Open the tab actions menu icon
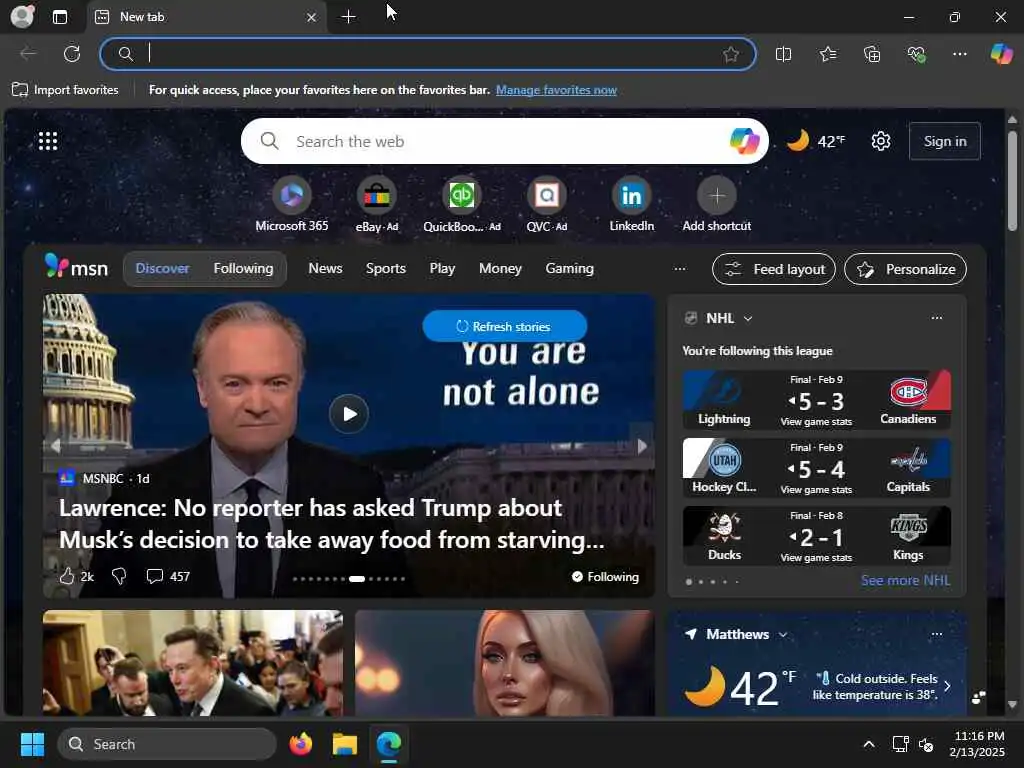Screen dimensions: 1024x768 click(x=60, y=17)
